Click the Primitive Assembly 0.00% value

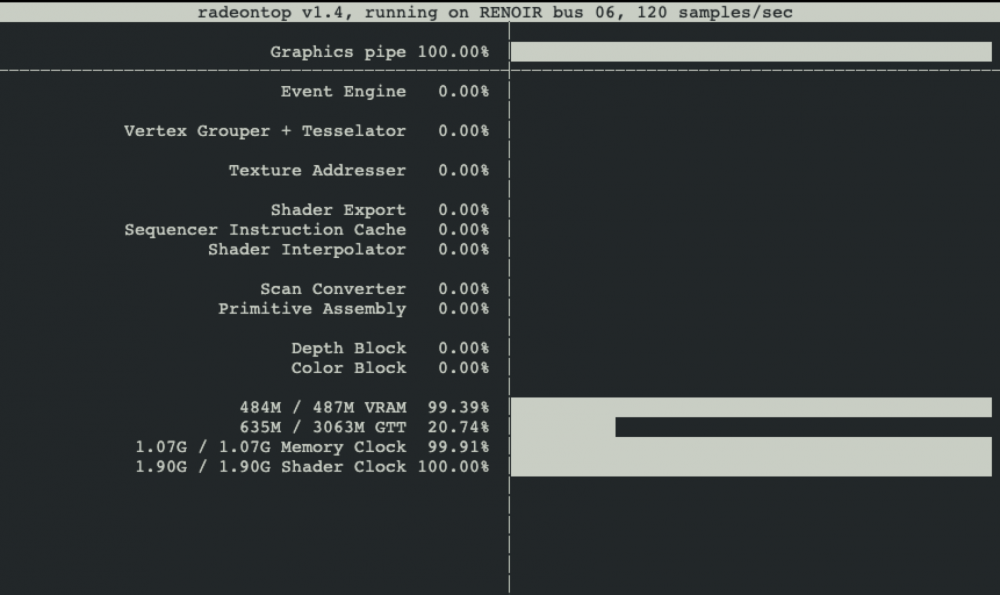coord(464,309)
